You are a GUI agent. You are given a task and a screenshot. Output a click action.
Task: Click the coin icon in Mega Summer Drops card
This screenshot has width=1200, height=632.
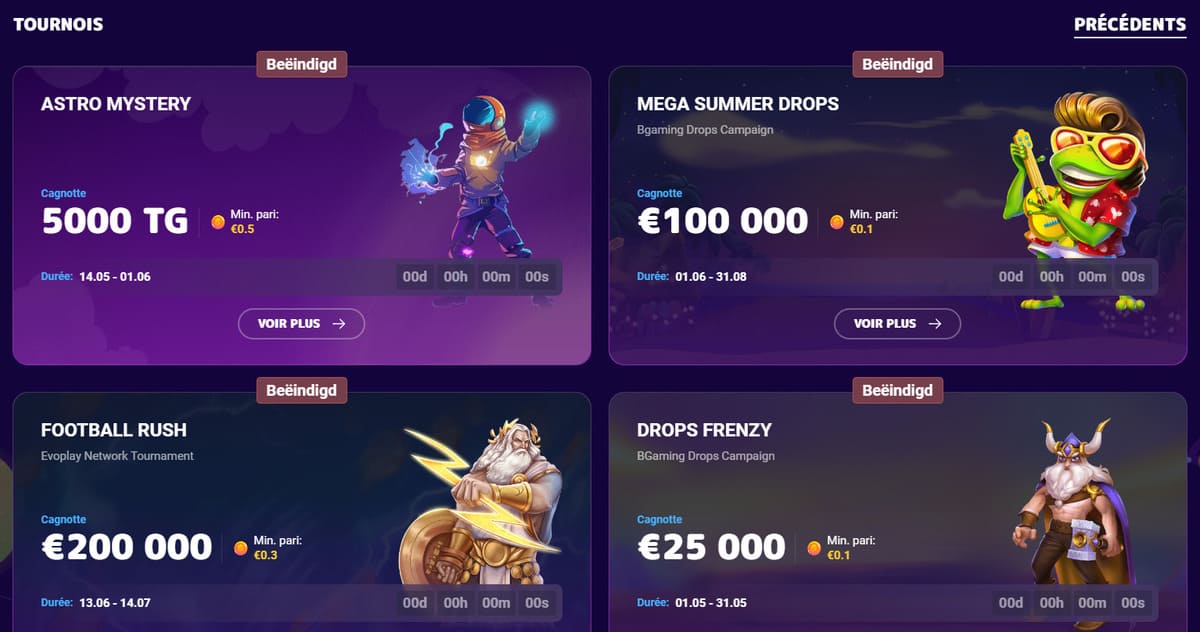tap(837, 222)
